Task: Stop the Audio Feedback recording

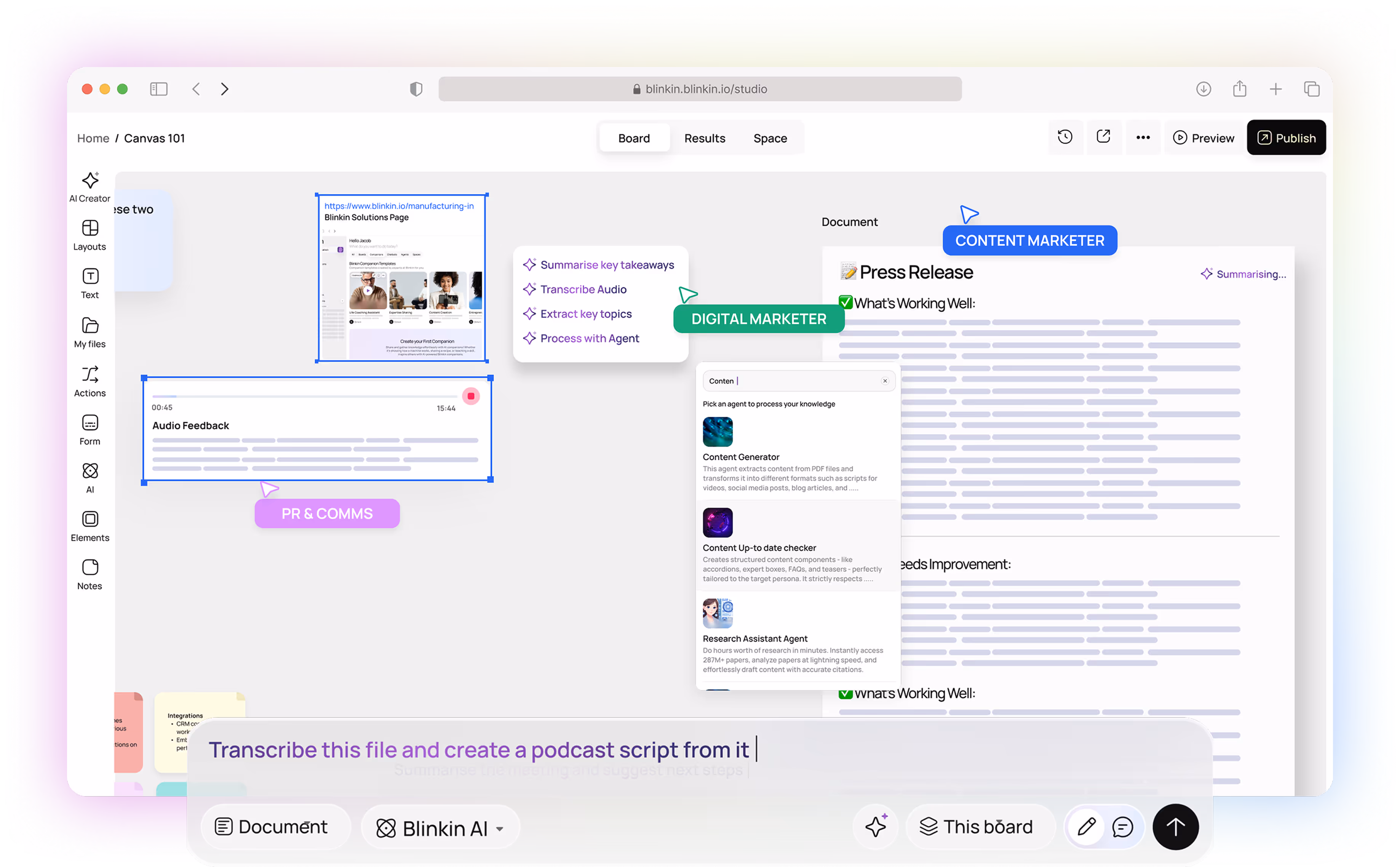Action: pyautogui.click(x=471, y=396)
